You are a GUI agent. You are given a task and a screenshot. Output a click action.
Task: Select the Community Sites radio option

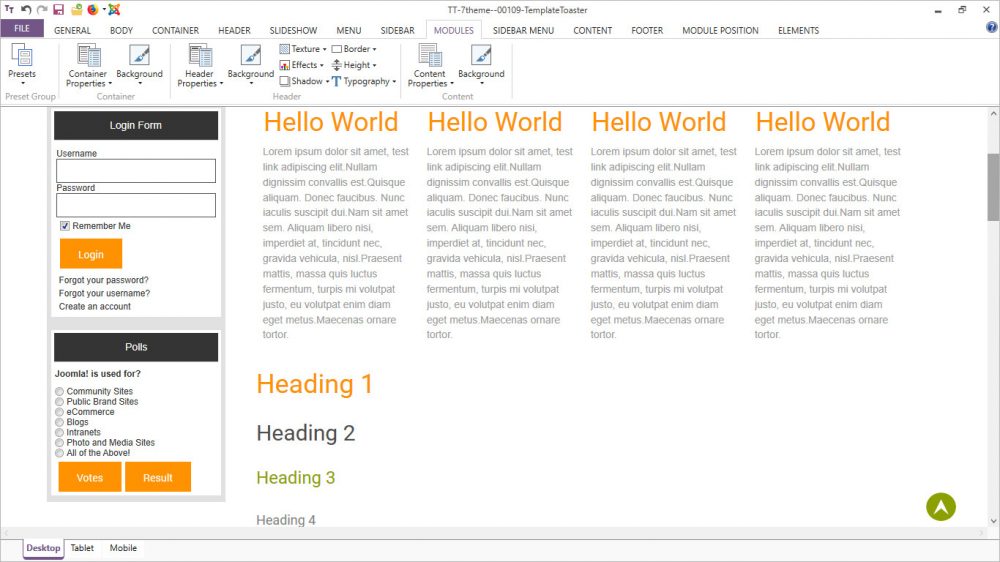[60, 392]
